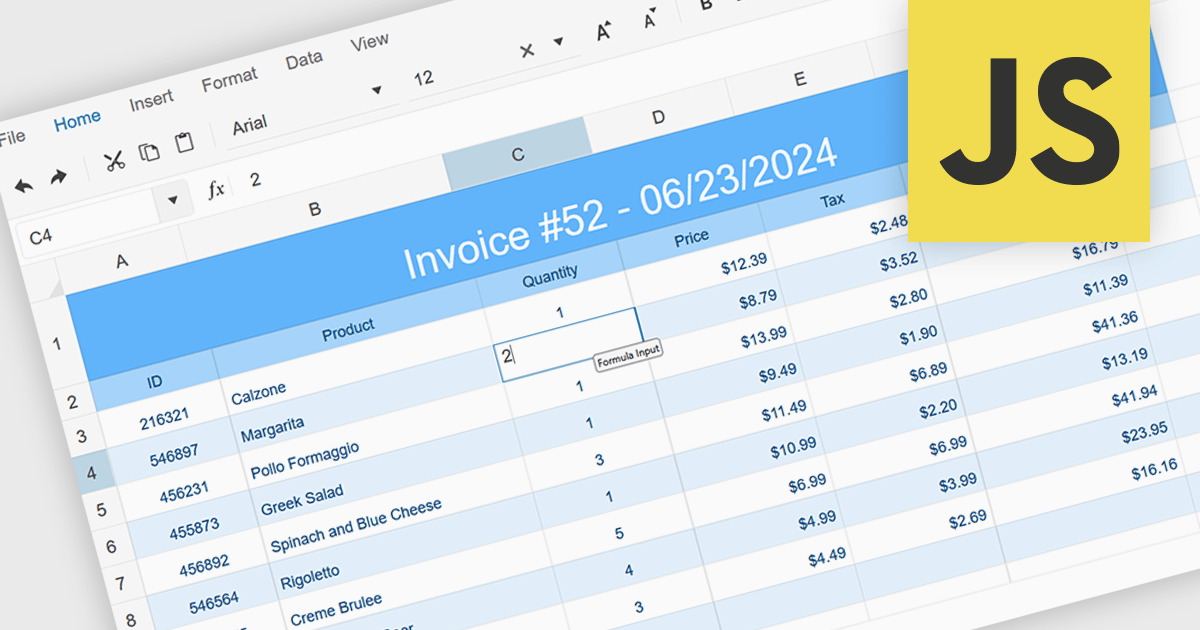Open the Format tab
The width and height of the screenshot is (1200, 630).
point(229,79)
